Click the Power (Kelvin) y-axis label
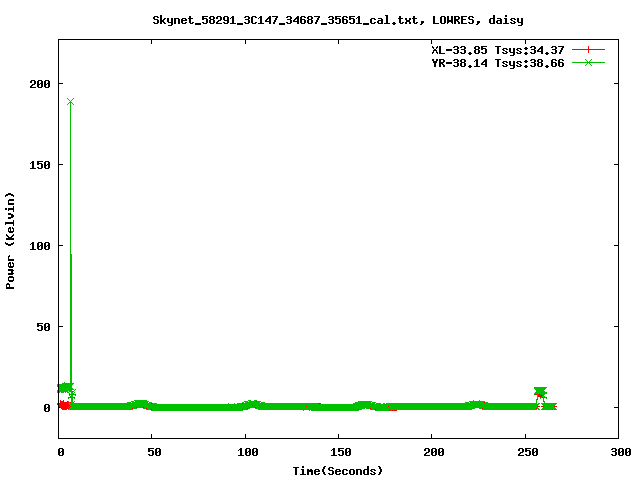Viewport: 640px width, 480px height. 10,241
